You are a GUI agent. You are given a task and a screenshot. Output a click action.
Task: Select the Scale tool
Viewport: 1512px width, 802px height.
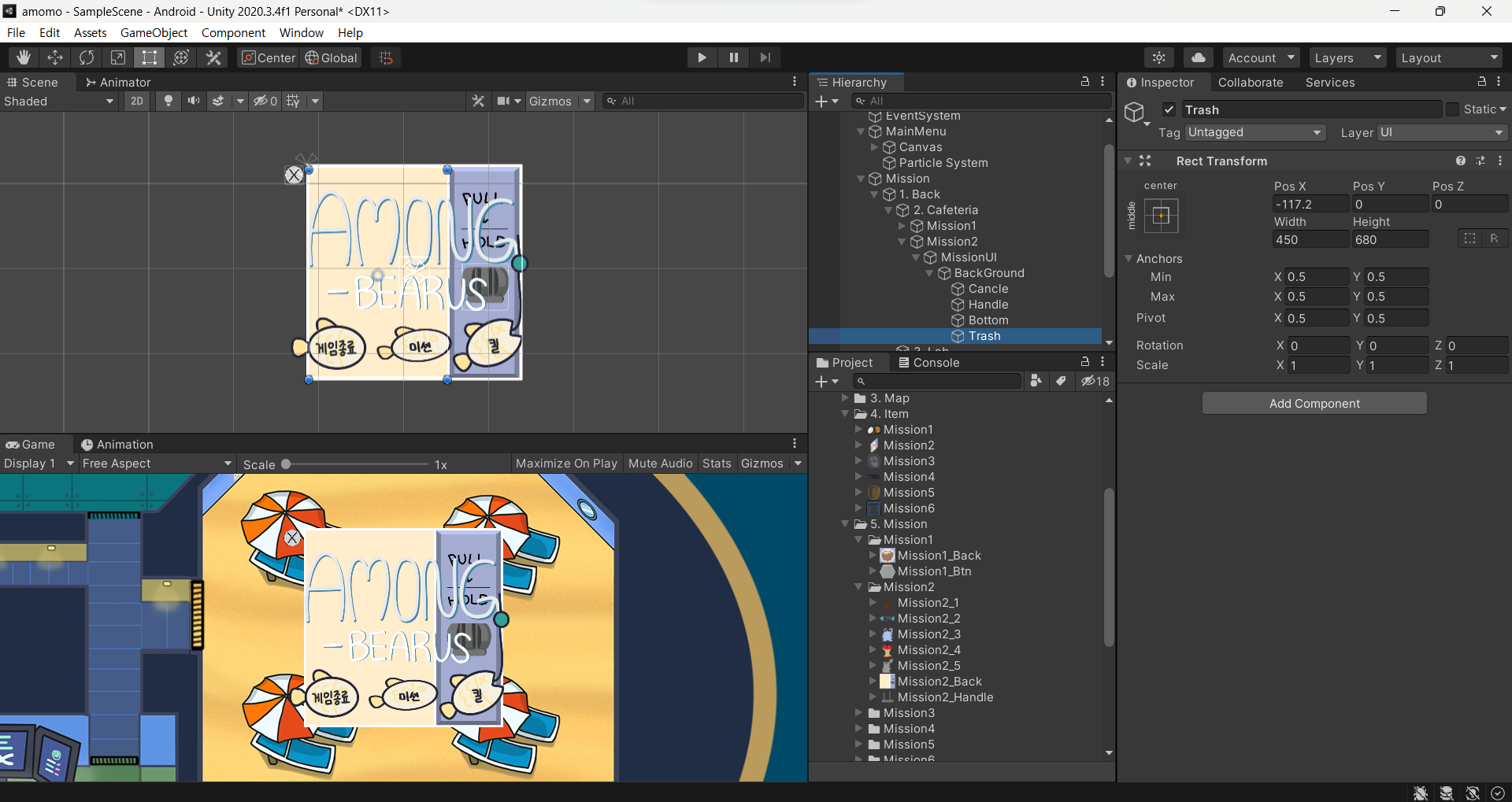118,57
